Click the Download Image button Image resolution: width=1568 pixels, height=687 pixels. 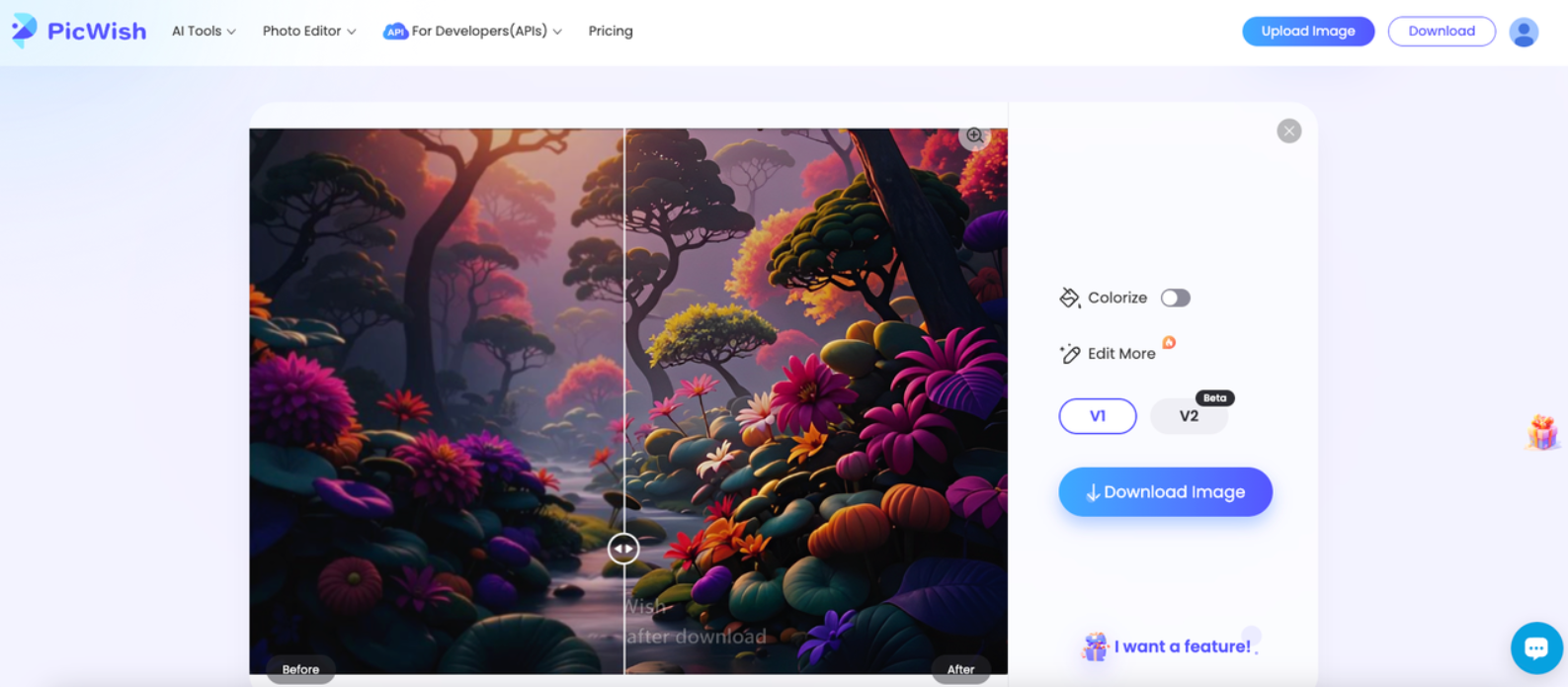coord(1165,491)
